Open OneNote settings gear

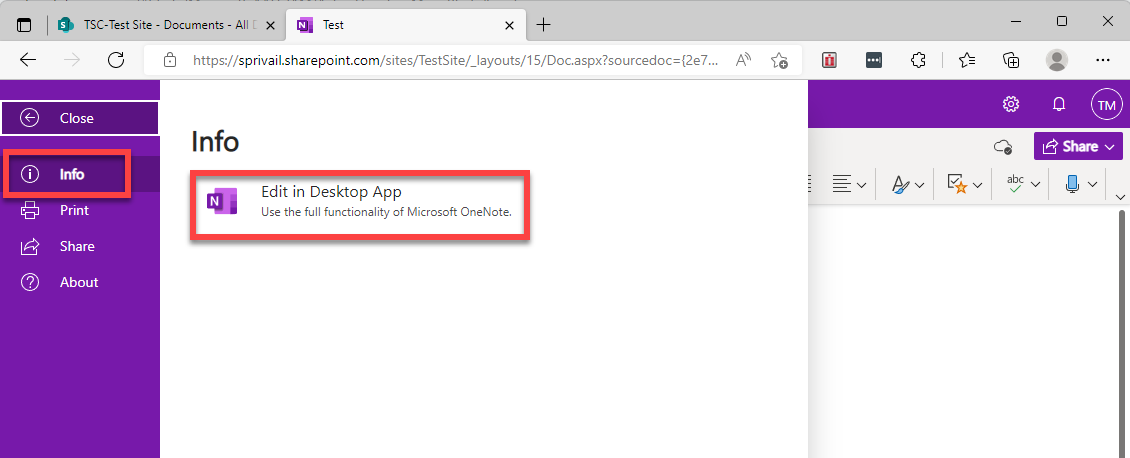(x=1011, y=104)
